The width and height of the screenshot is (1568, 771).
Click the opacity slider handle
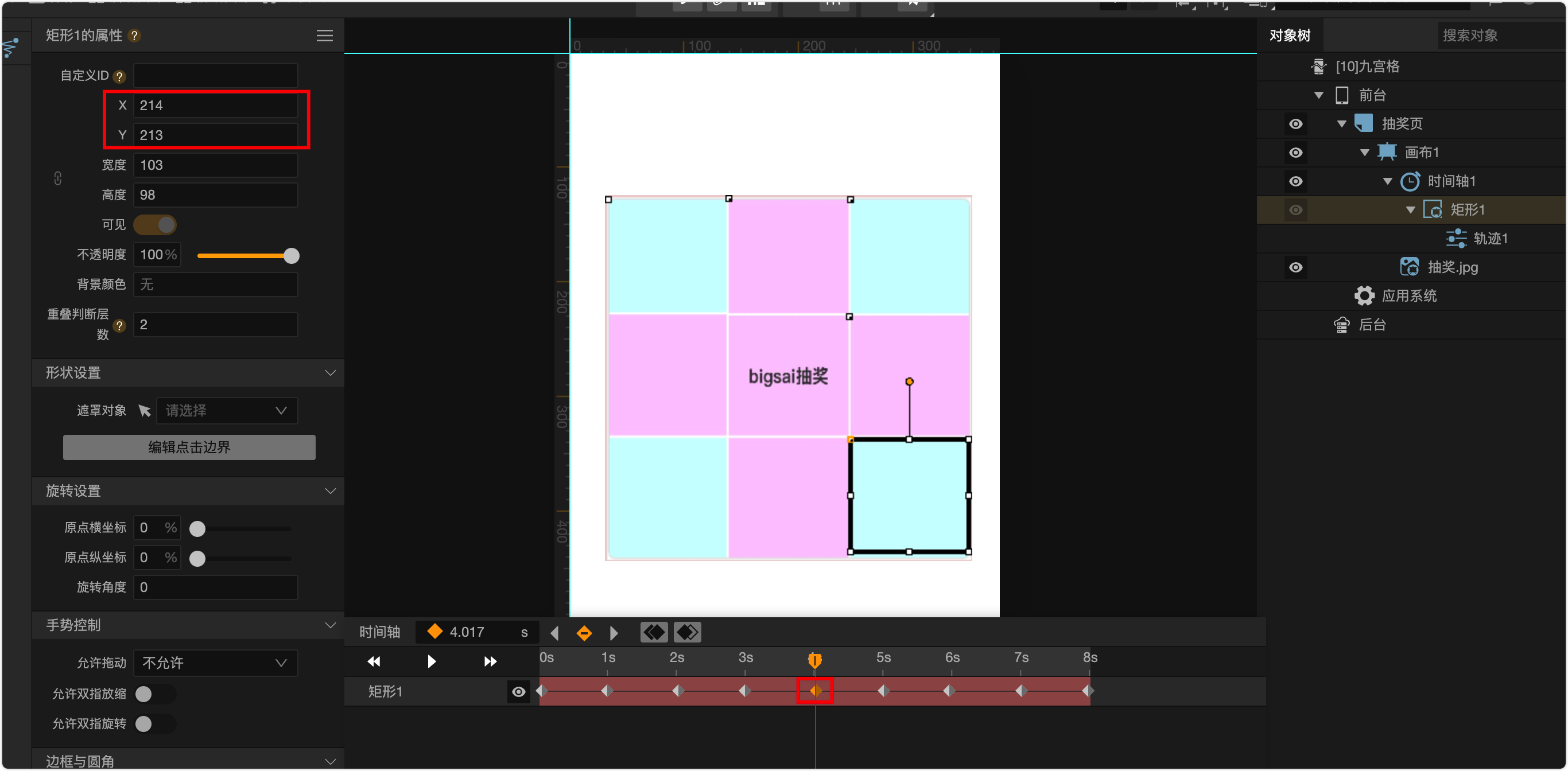292,256
